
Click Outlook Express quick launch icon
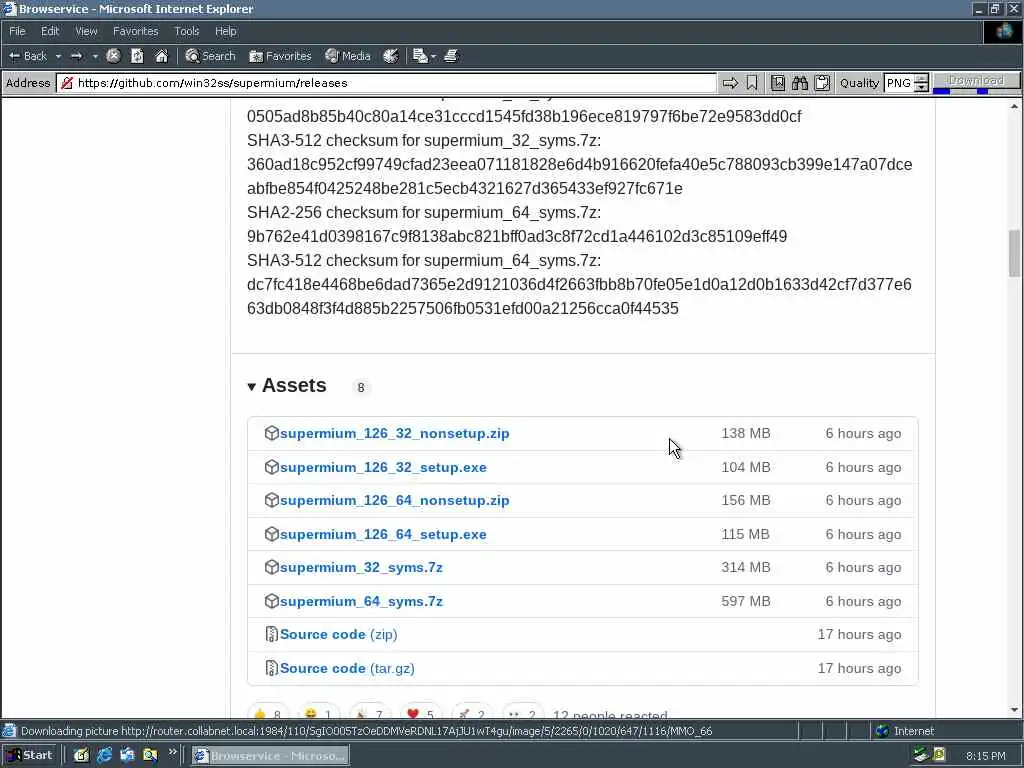pos(127,756)
